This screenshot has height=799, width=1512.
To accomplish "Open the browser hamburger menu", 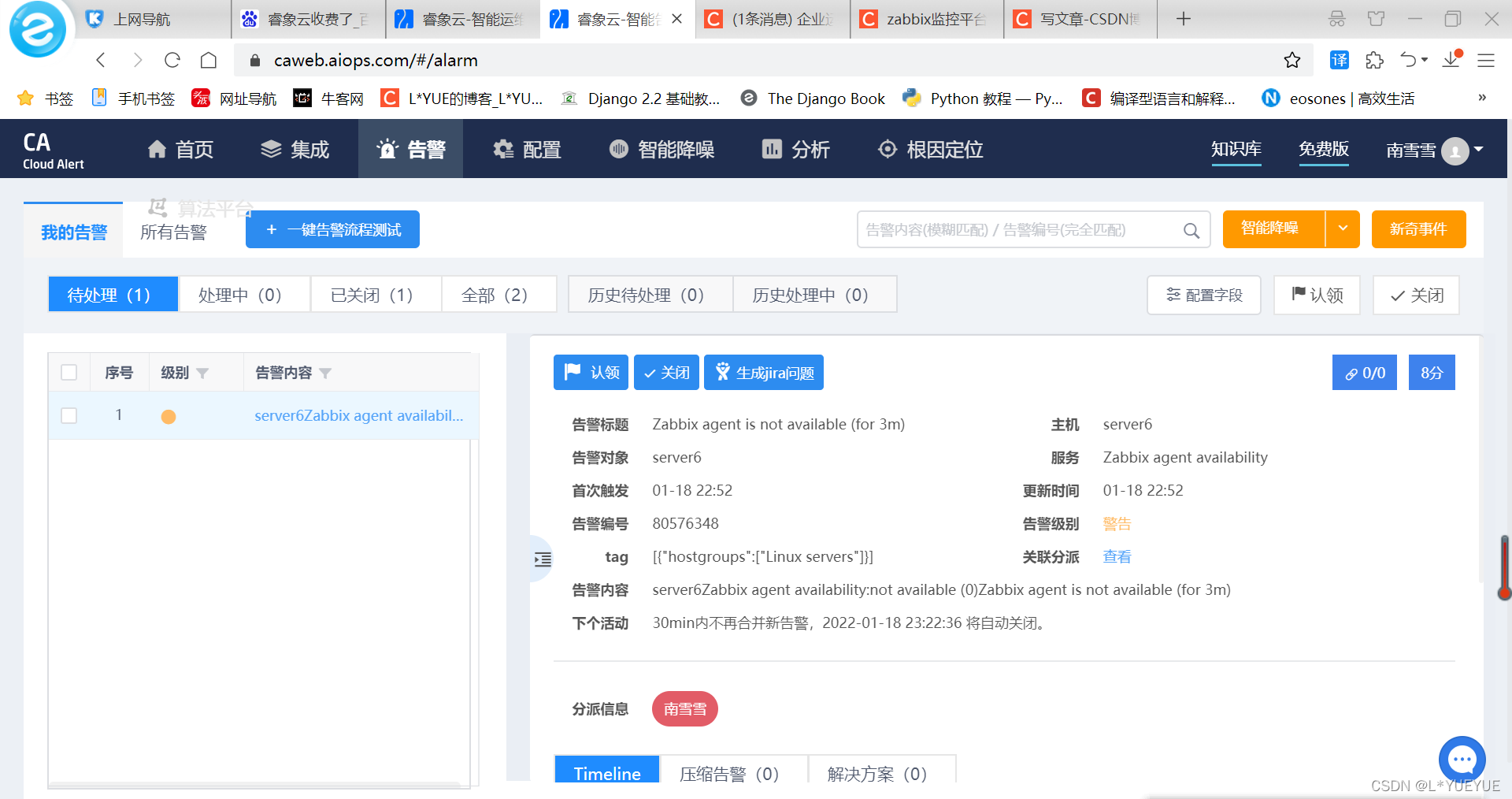I will [1486, 60].
